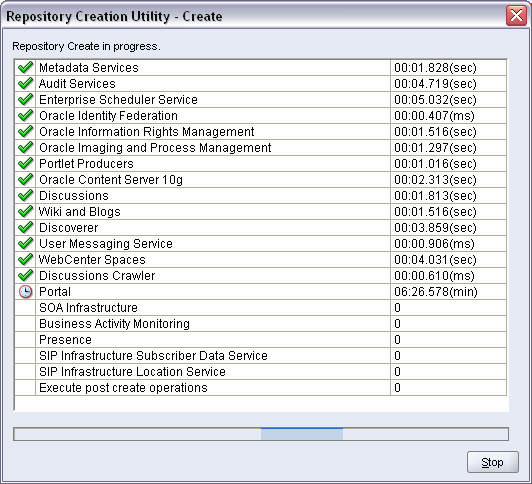The image size is (532, 484).
Task: Select the Presence row text
Action: pos(65,340)
